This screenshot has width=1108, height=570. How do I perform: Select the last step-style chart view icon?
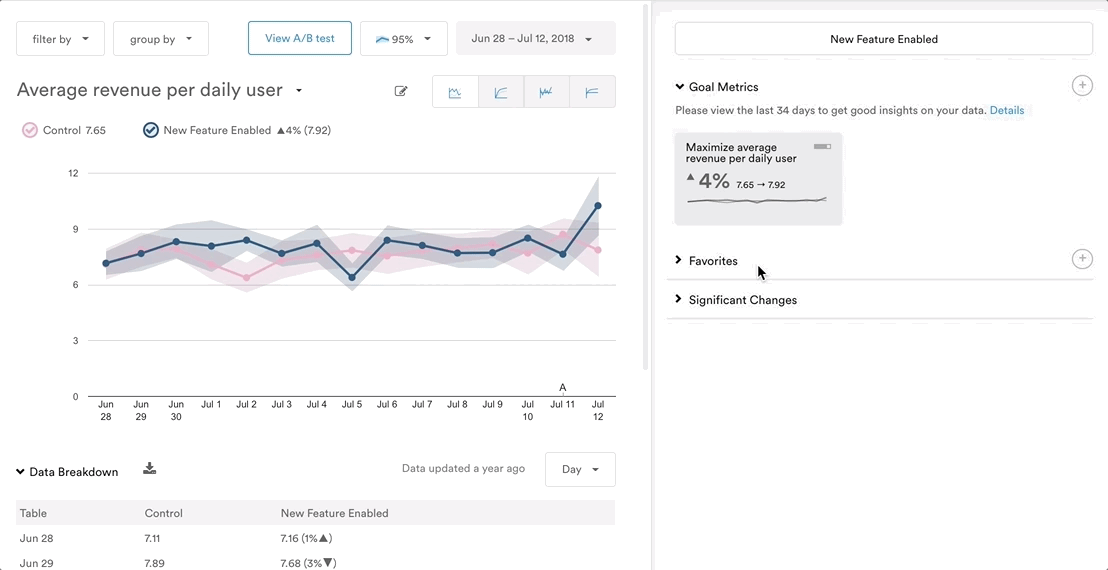click(592, 92)
